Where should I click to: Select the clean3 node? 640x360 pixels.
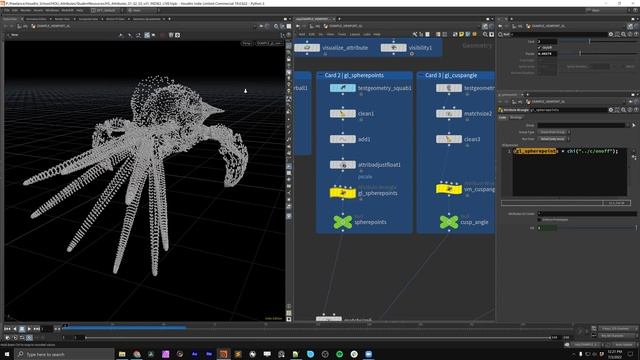click(449, 139)
